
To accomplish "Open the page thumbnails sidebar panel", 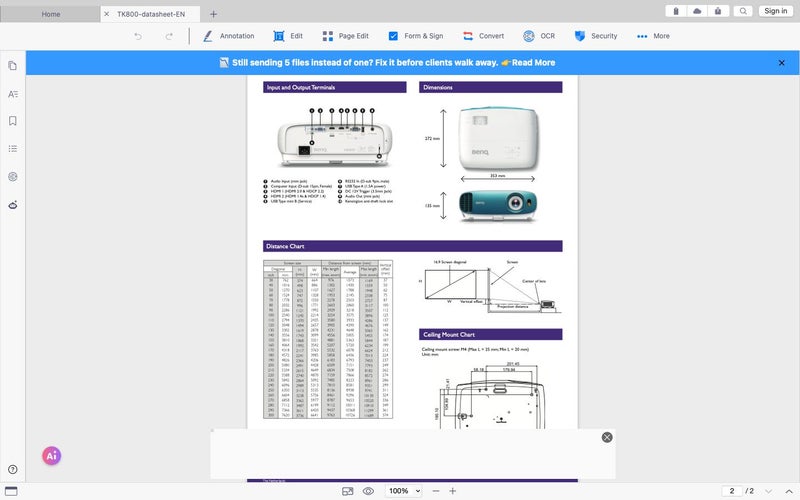I will [x=13, y=66].
